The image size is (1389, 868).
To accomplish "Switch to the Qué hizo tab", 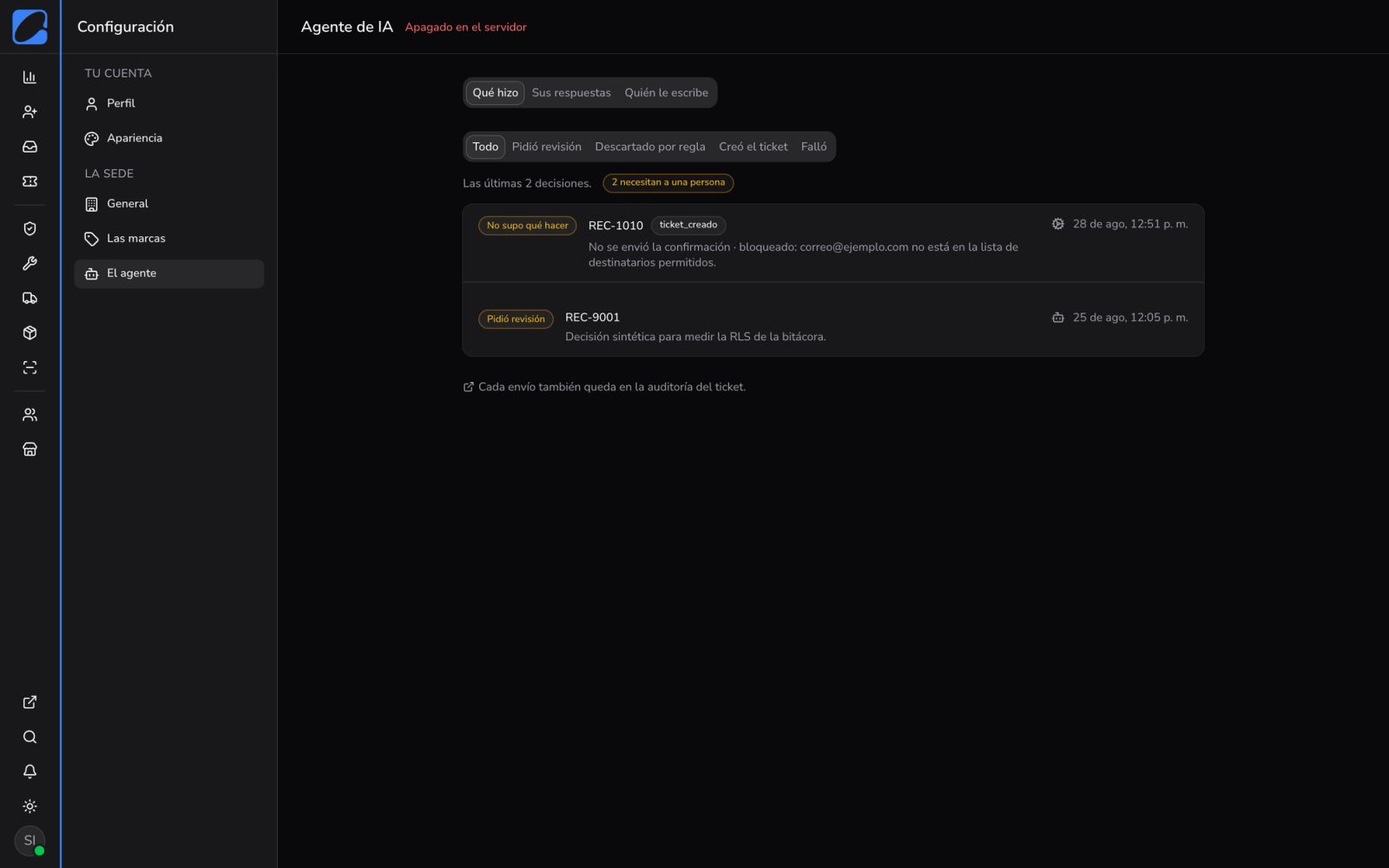I will coord(495,93).
